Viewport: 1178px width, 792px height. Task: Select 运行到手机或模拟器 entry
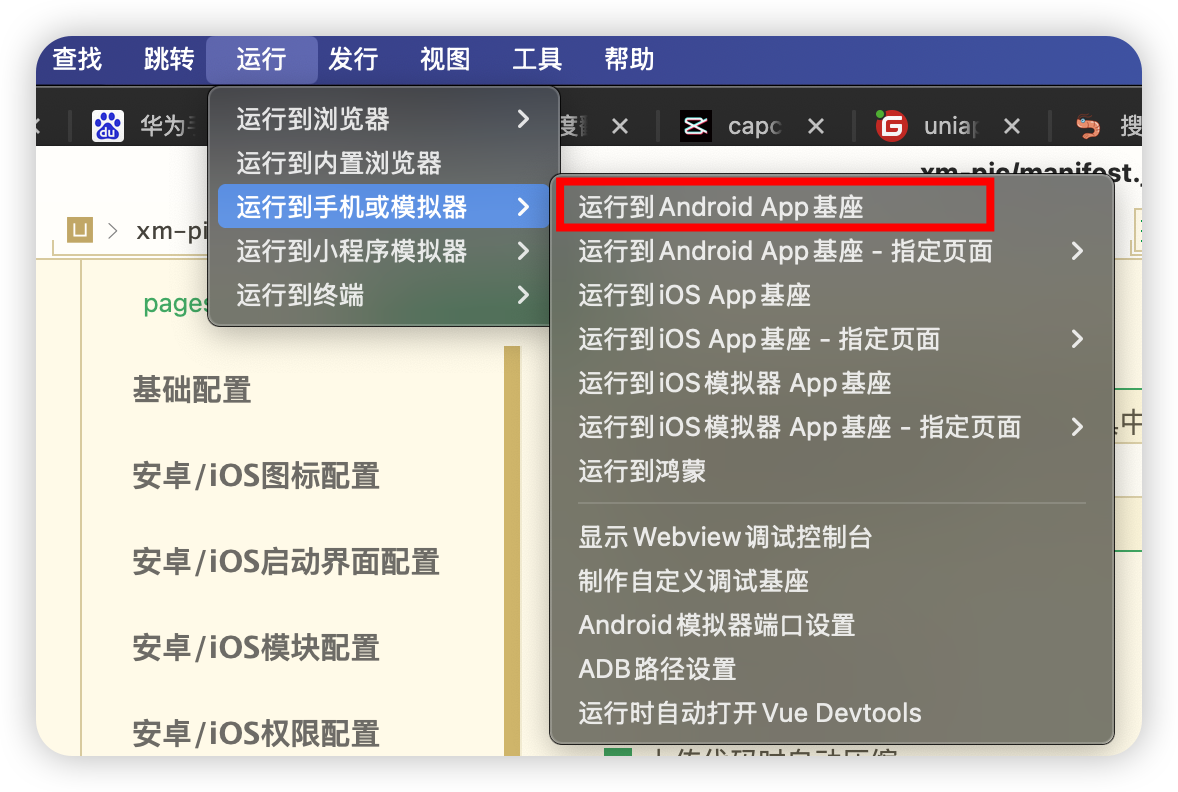point(383,207)
